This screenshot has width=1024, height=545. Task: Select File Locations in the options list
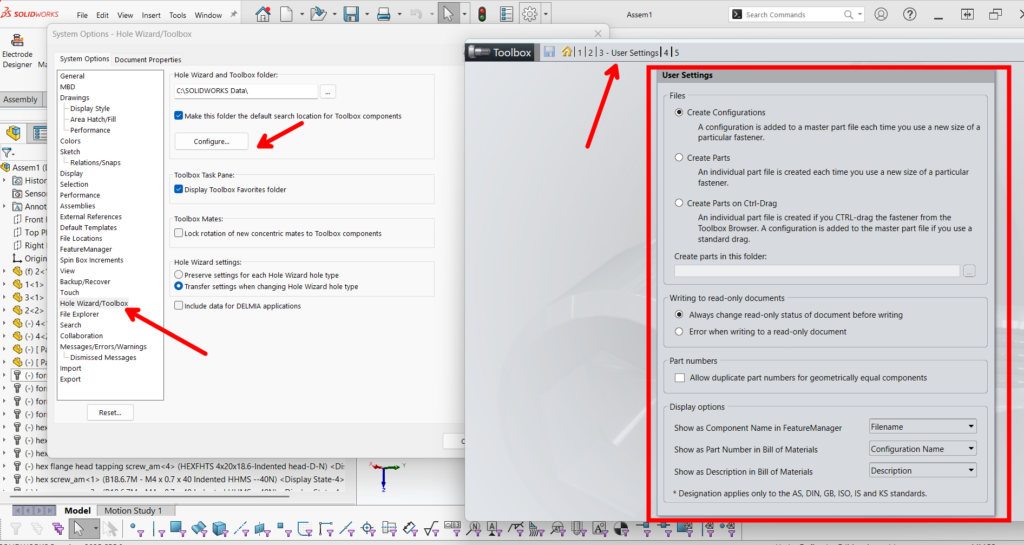[x=81, y=238]
